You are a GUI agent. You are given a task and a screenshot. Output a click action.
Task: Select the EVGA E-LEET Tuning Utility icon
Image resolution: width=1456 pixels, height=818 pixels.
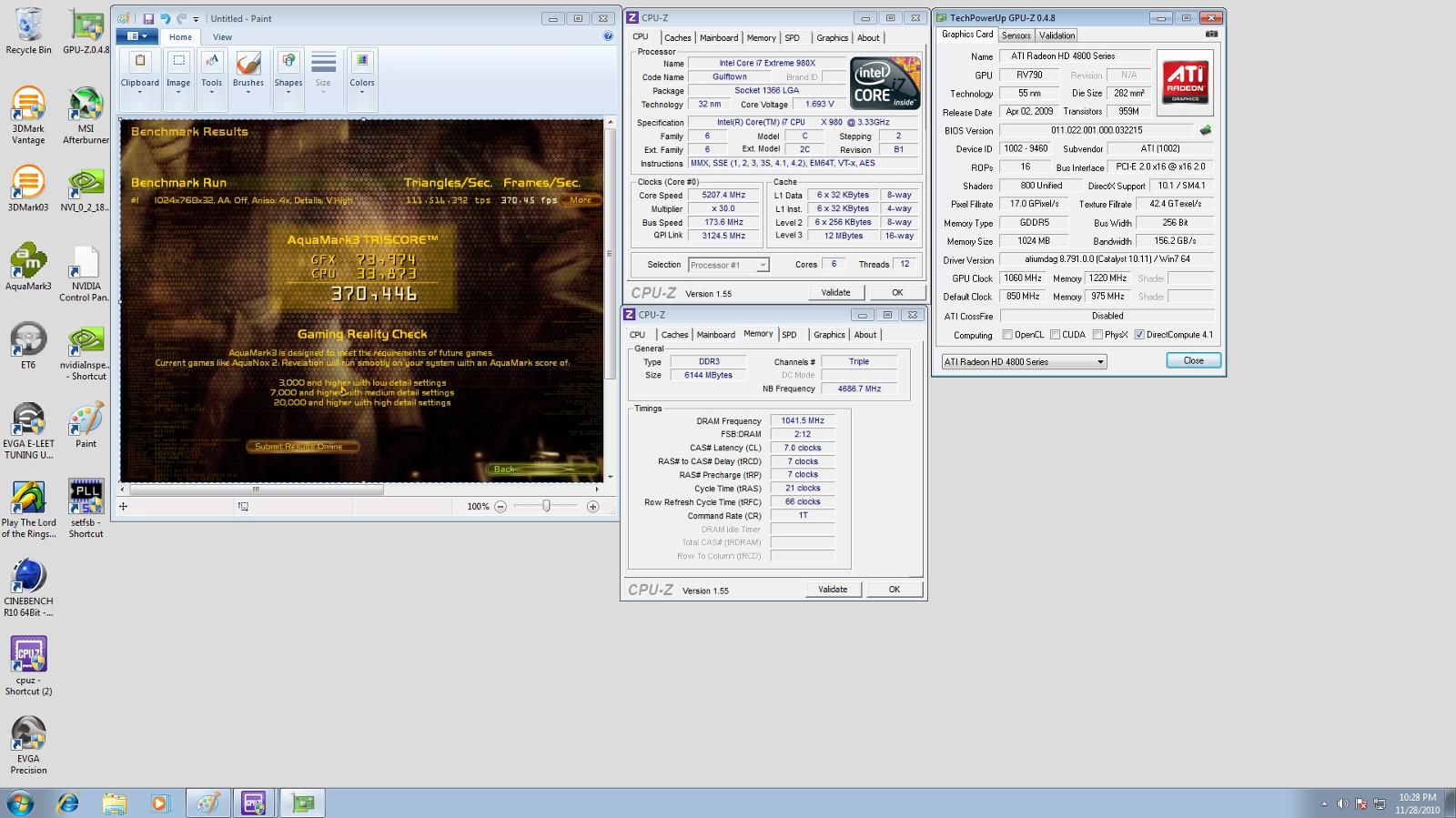[28, 431]
